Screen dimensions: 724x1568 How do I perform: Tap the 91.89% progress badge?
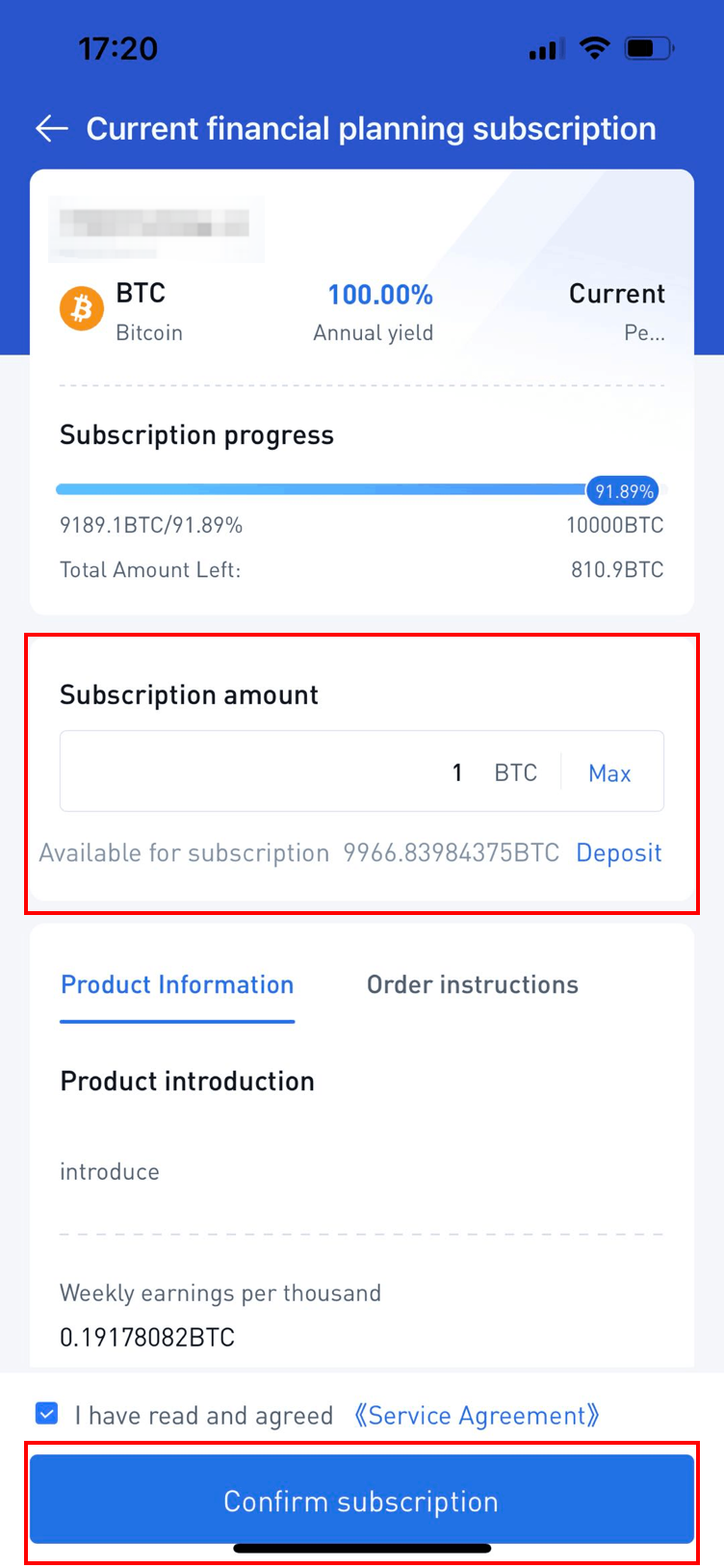tap(621, 490)
